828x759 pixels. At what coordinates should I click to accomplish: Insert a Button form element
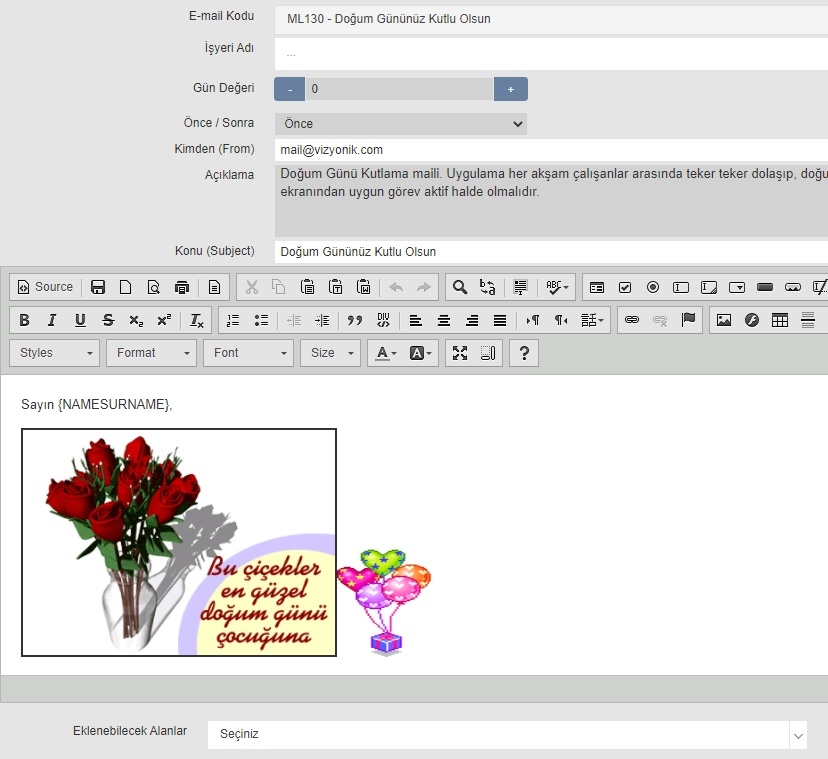[x=765, y=287]
